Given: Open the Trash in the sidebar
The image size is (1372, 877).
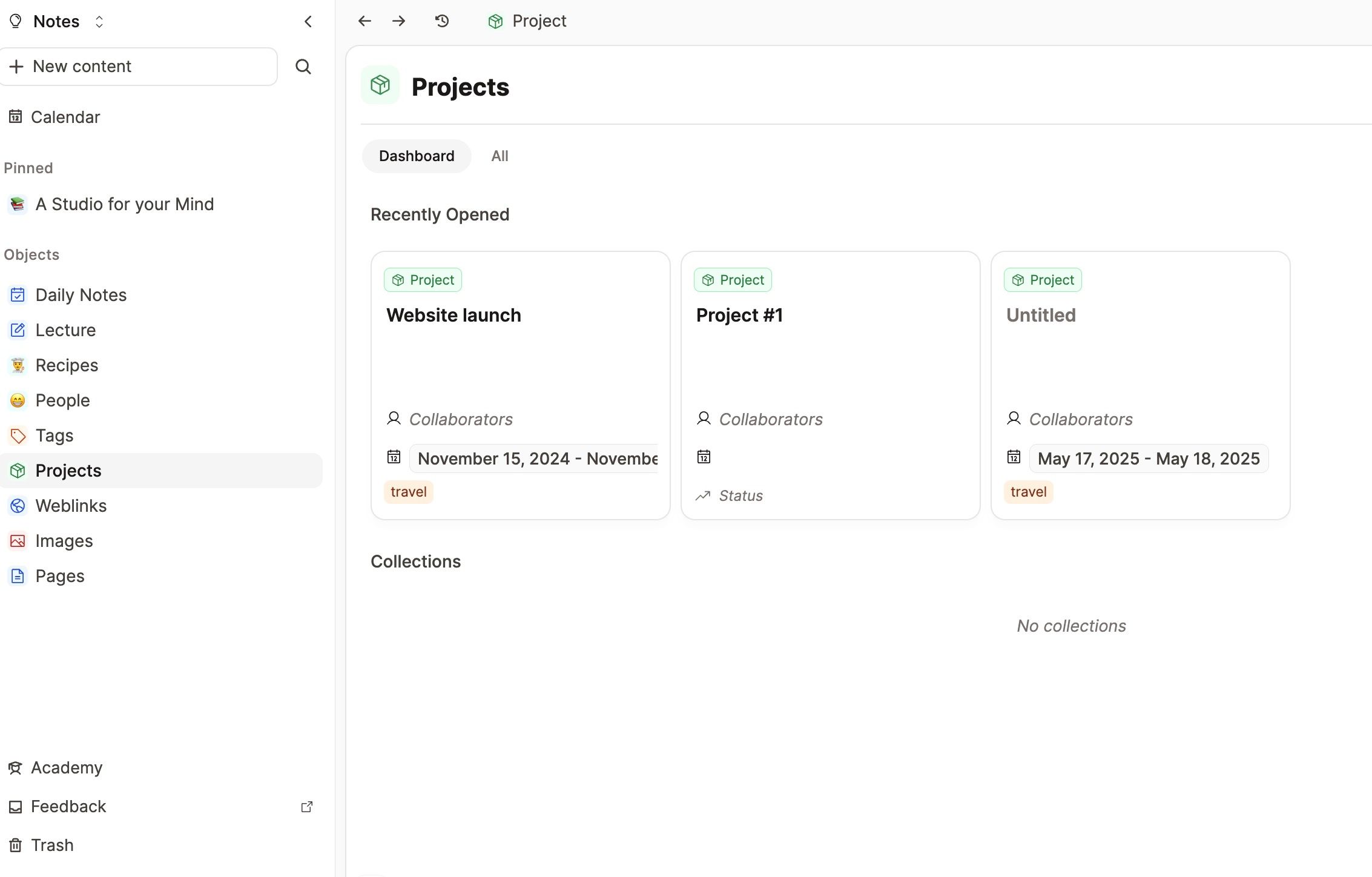Looking at the screenshot, I should (52, 845).
